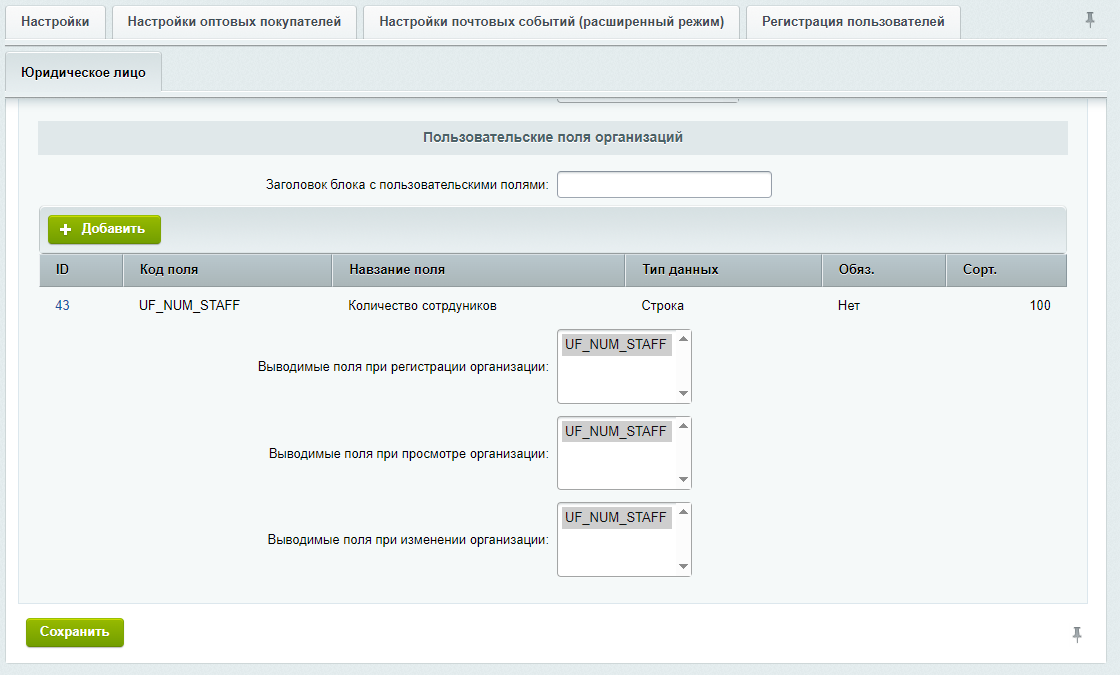Click the sort value 100
Image resolution: width=1120 pixels, height=675 pixels.
point(1040,306)
